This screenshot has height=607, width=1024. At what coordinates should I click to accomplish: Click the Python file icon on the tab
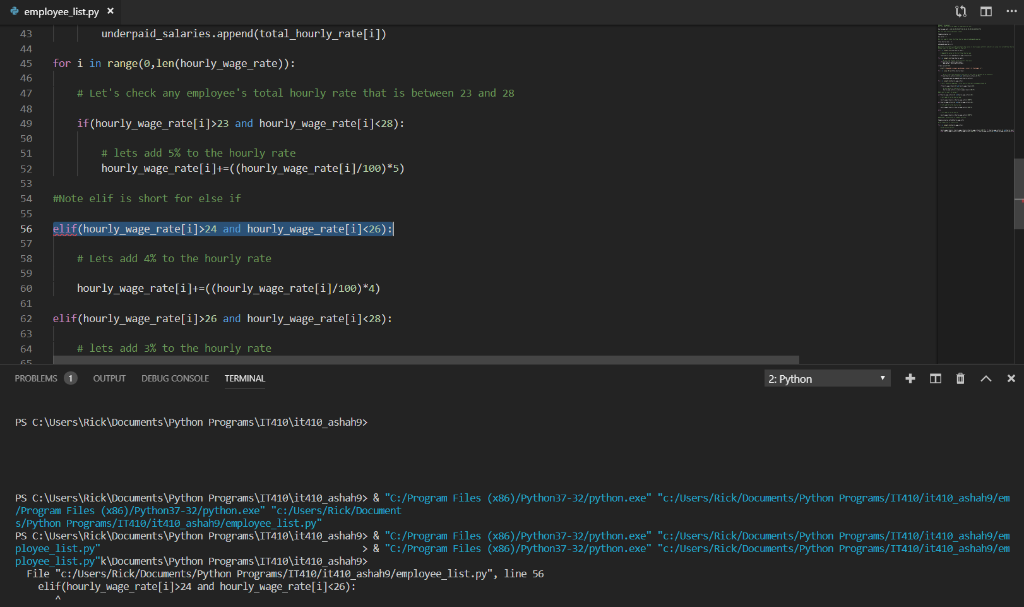[14, 11]
